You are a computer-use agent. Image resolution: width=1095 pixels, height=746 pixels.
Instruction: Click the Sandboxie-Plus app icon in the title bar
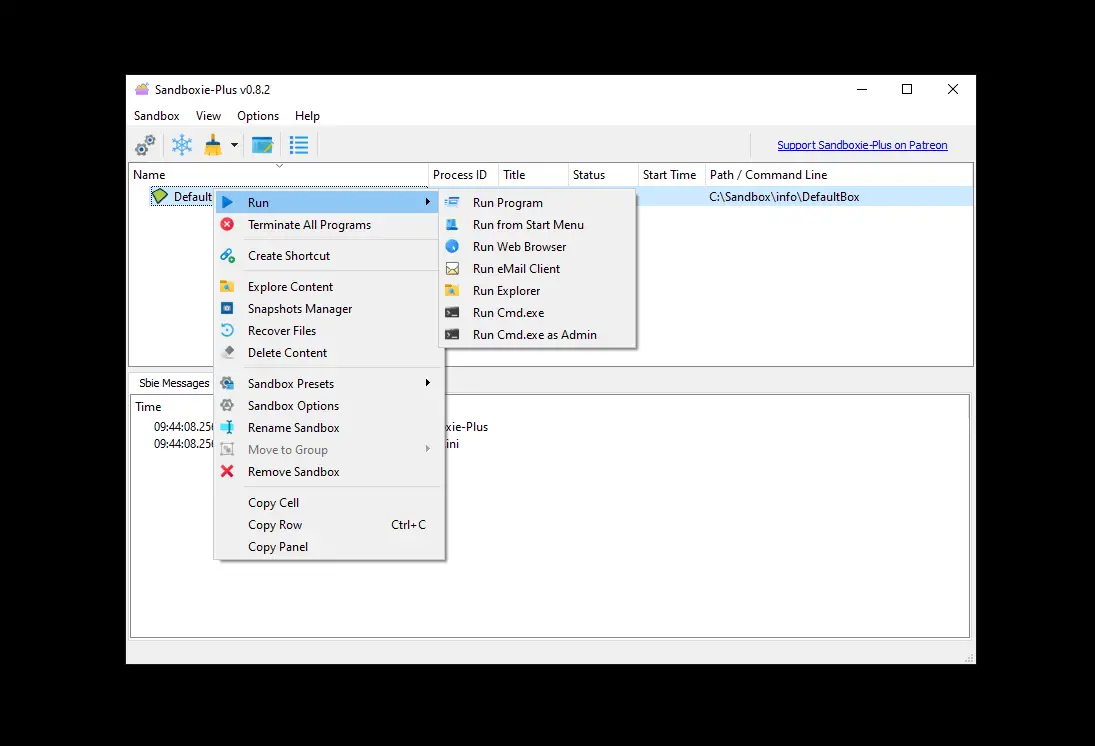(x=142, y=89)
